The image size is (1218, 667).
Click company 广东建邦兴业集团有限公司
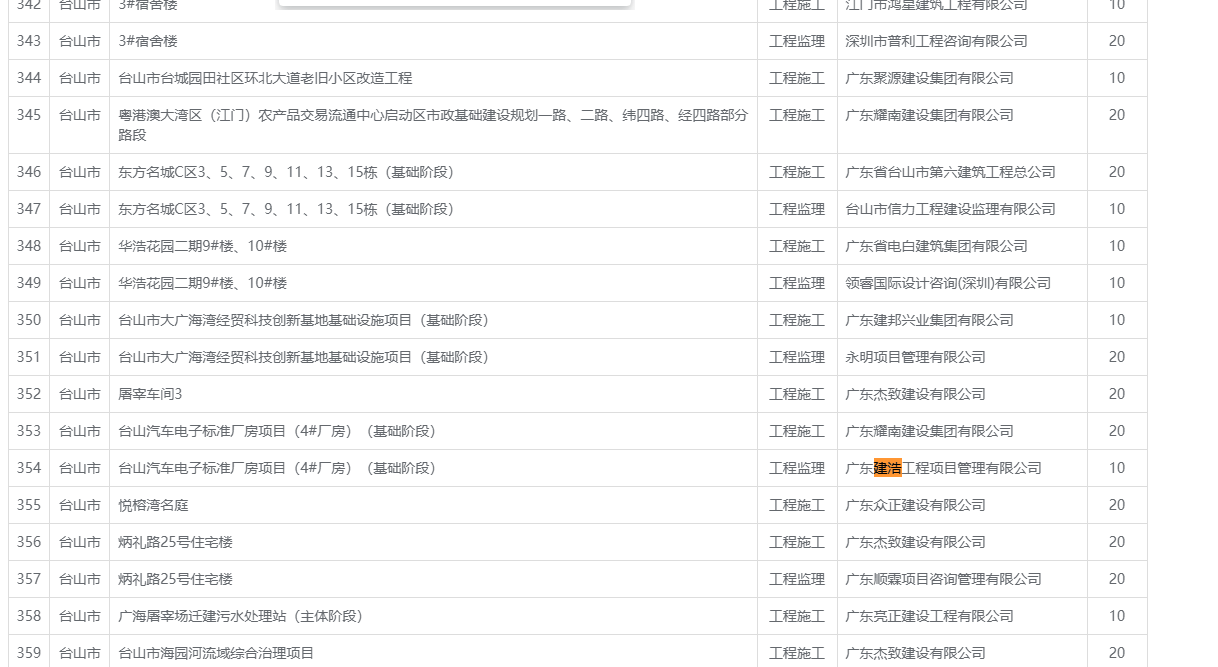pyautogui.click(x=929, y=320)
